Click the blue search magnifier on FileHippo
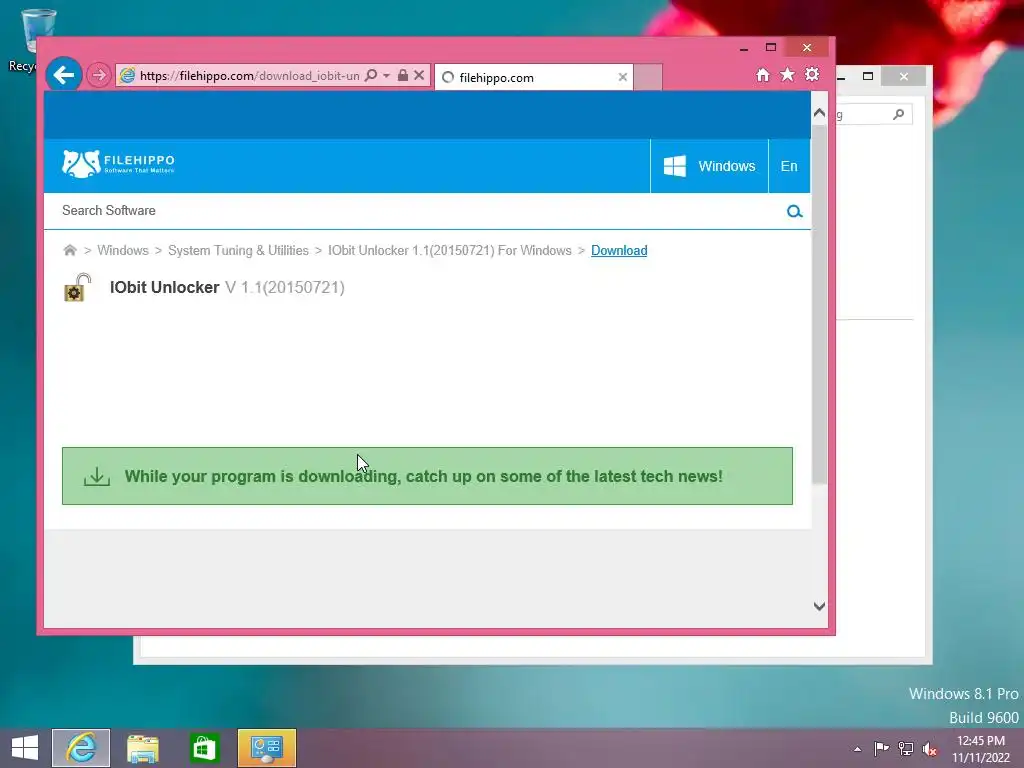 click(794, 211)
